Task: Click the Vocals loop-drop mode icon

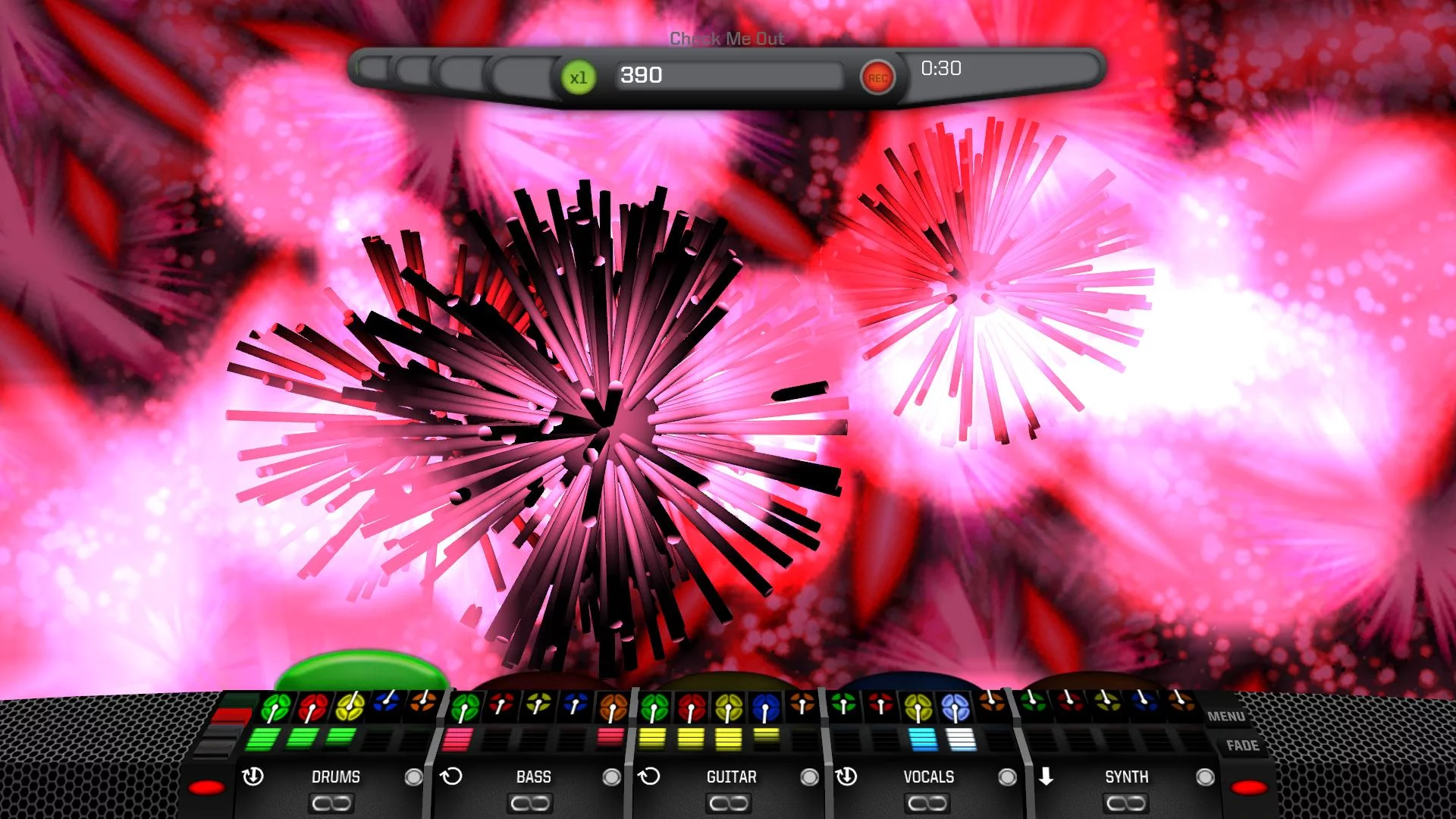Action: click(846, 777)
